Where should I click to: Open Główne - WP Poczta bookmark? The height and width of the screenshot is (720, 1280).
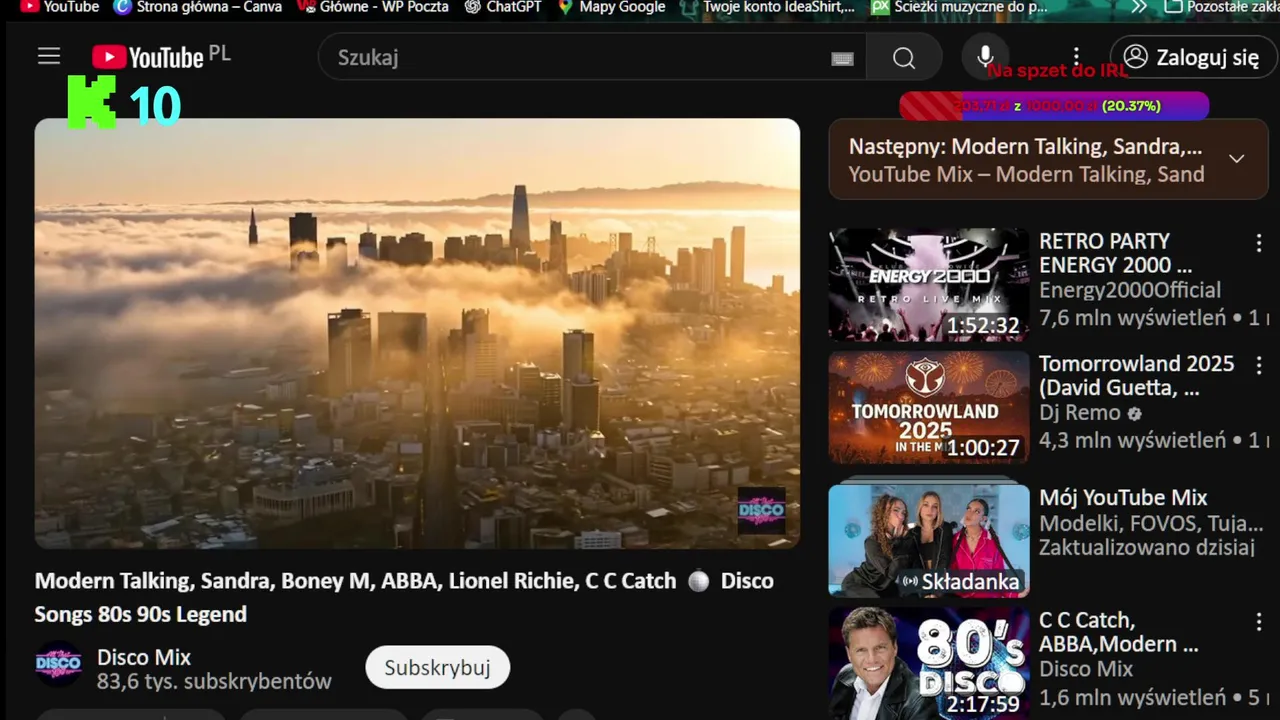pos(374,7)
